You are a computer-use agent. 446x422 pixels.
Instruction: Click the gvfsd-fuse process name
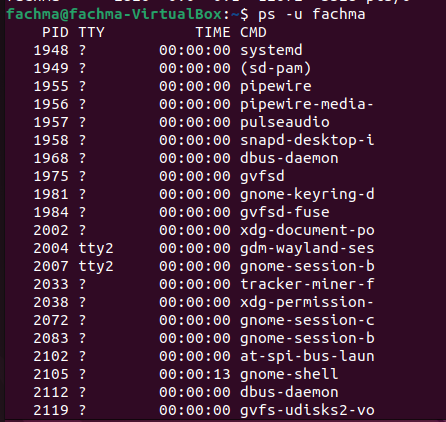coord(285,212)
